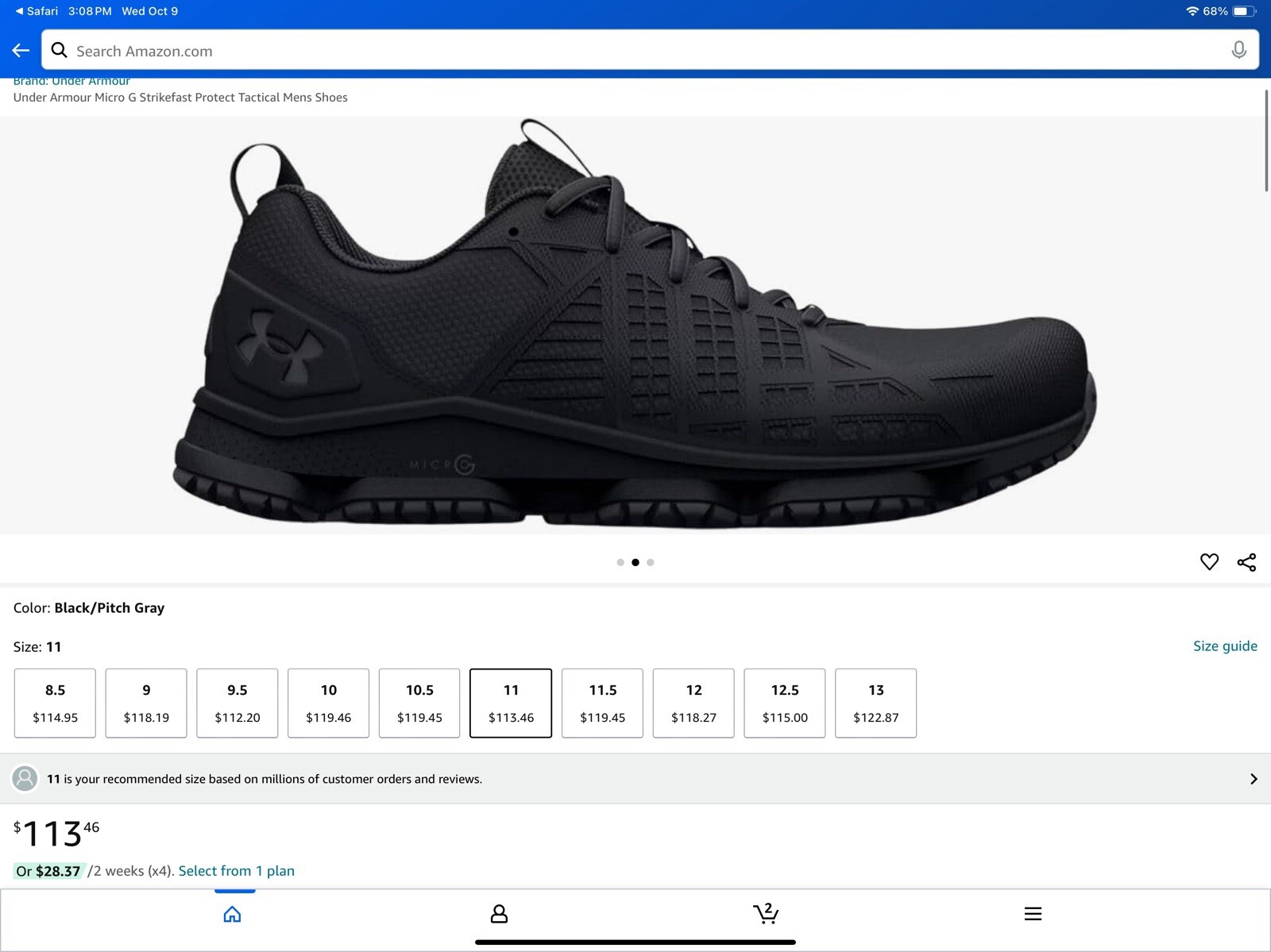Tap the $113.46 price
This screenshot has width=1271, height=952.
click(56, 834)
